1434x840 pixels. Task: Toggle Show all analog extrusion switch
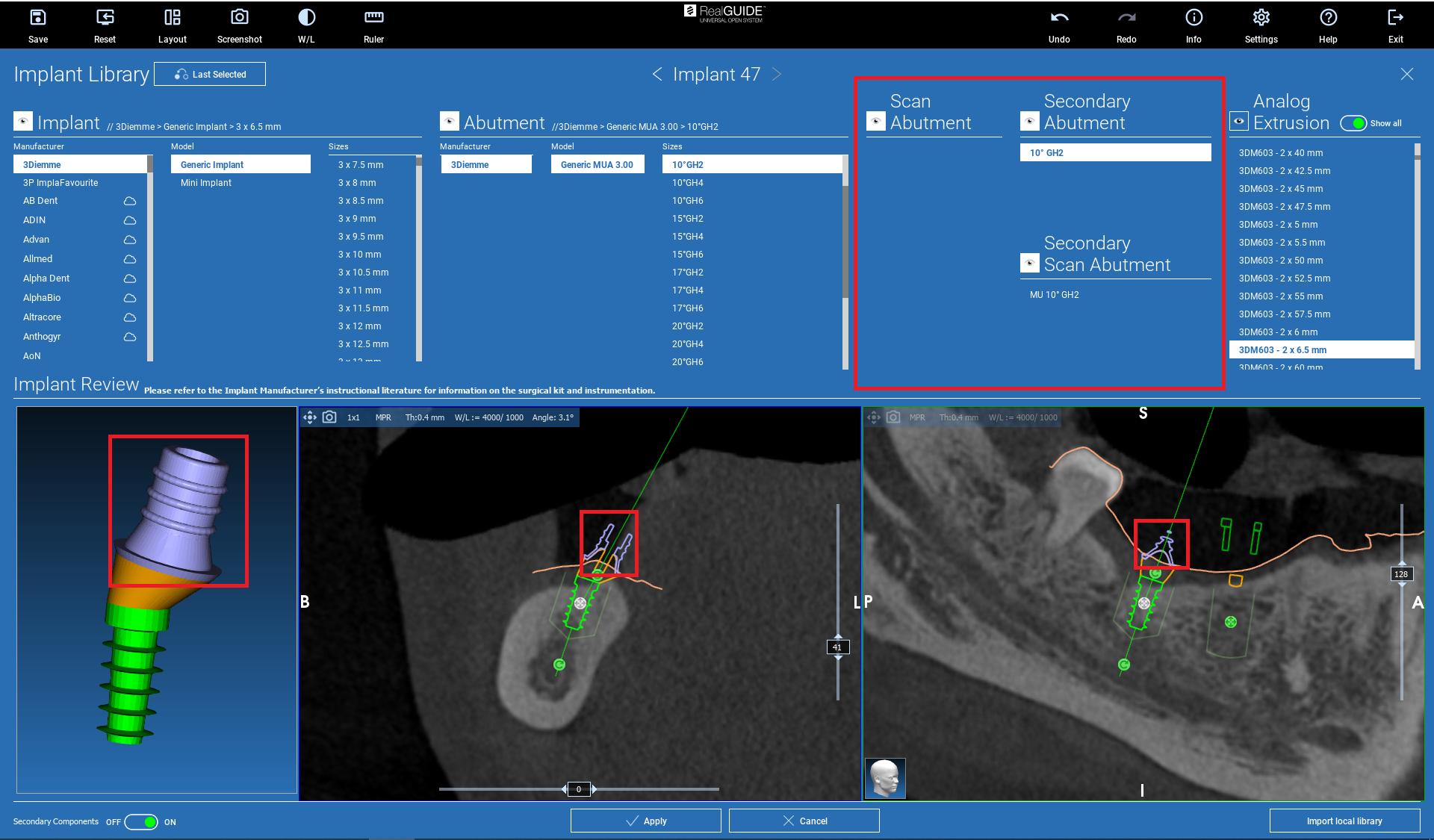click(1353, 123)
